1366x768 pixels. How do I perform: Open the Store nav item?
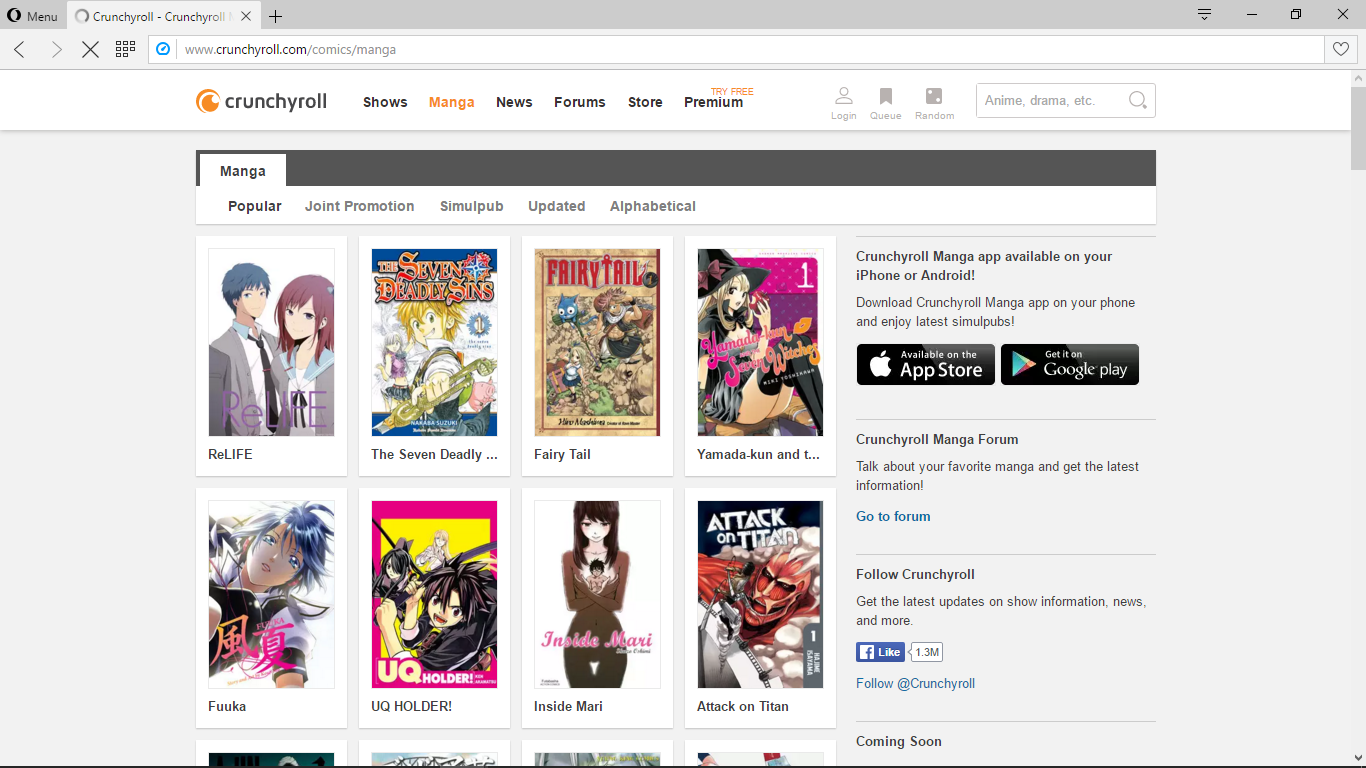click(645, 102)
